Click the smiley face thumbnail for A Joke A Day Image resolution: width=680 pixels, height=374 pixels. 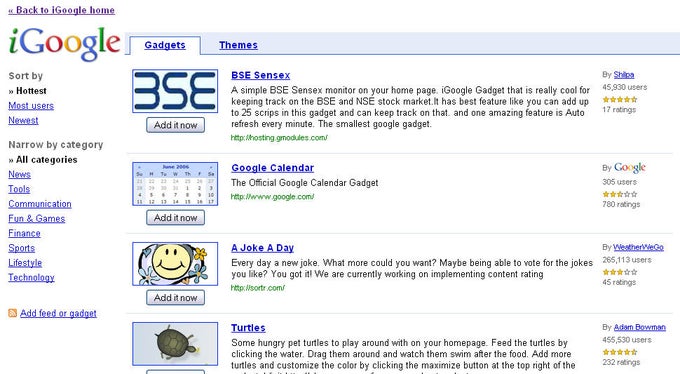point(175,264)
